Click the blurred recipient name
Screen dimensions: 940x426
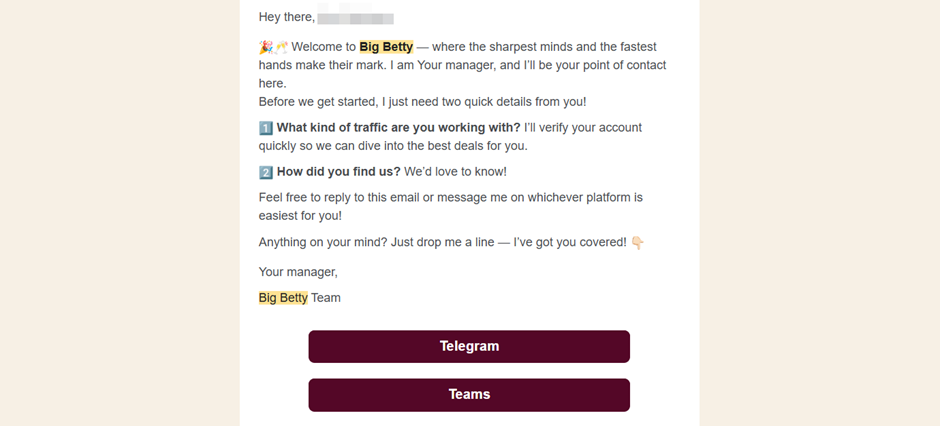[356, 17]
